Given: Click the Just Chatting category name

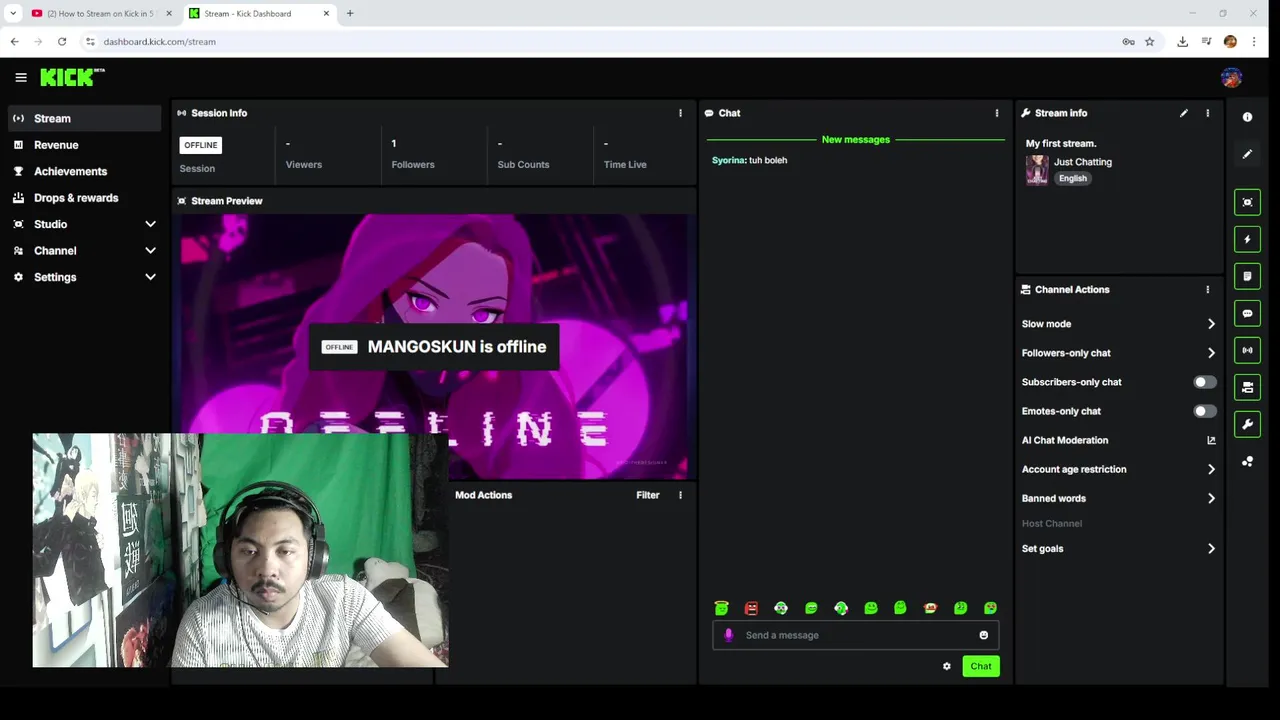Looking at the screenshot, I should tap(1083, 162).
